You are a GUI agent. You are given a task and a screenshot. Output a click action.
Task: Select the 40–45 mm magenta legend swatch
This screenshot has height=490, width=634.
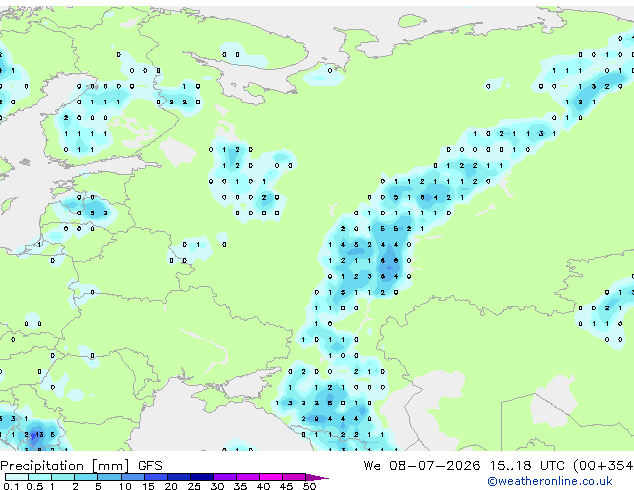tap(271, 477)
